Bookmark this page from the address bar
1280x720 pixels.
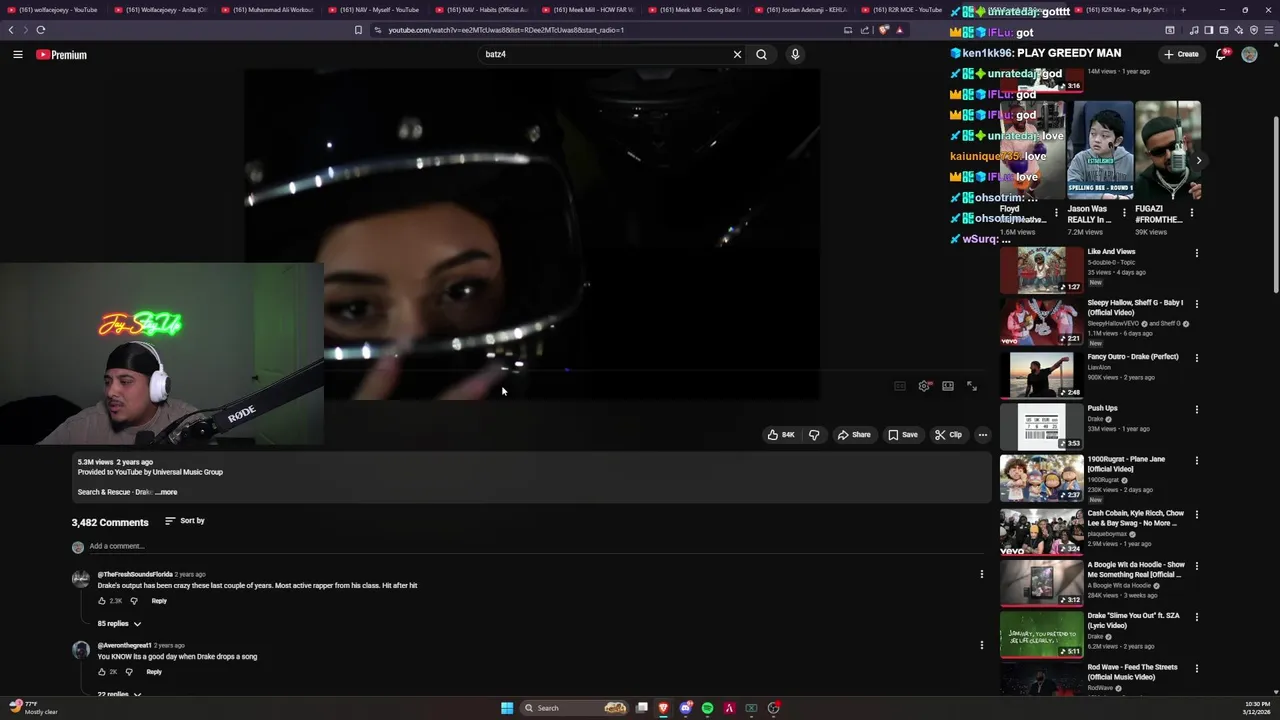[358, 30]
